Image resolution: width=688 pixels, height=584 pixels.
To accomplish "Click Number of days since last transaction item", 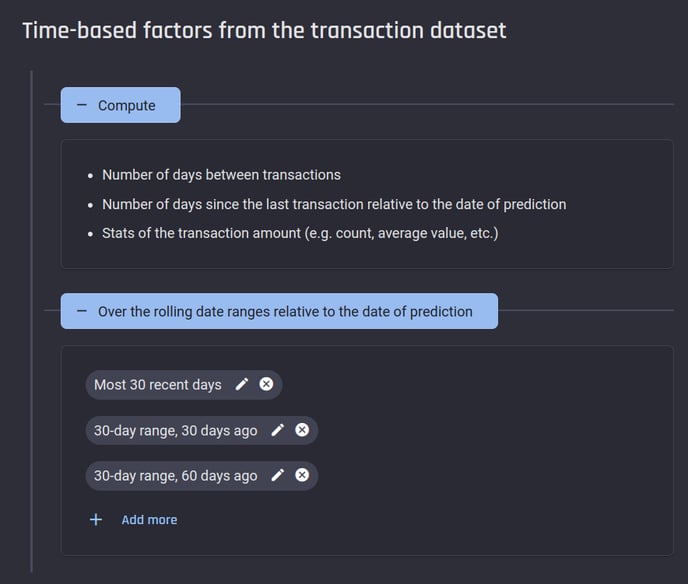I will [x=334, y=204].
